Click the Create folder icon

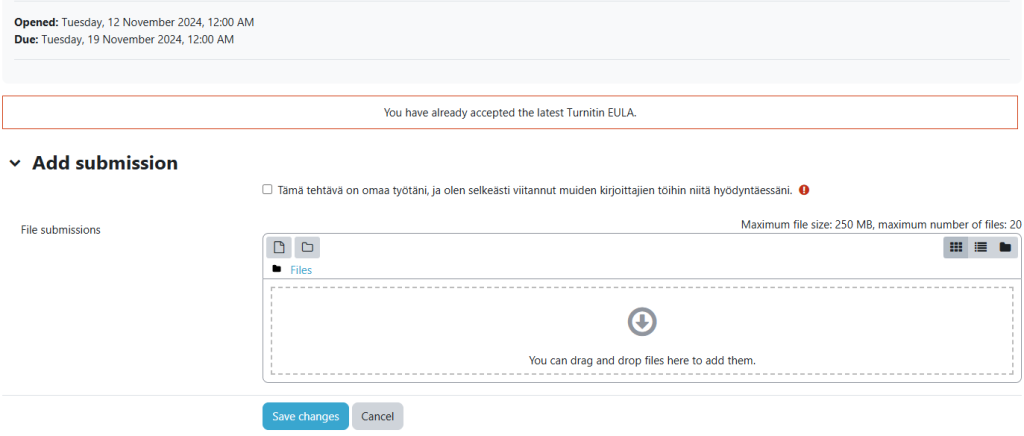pos(307,247)
